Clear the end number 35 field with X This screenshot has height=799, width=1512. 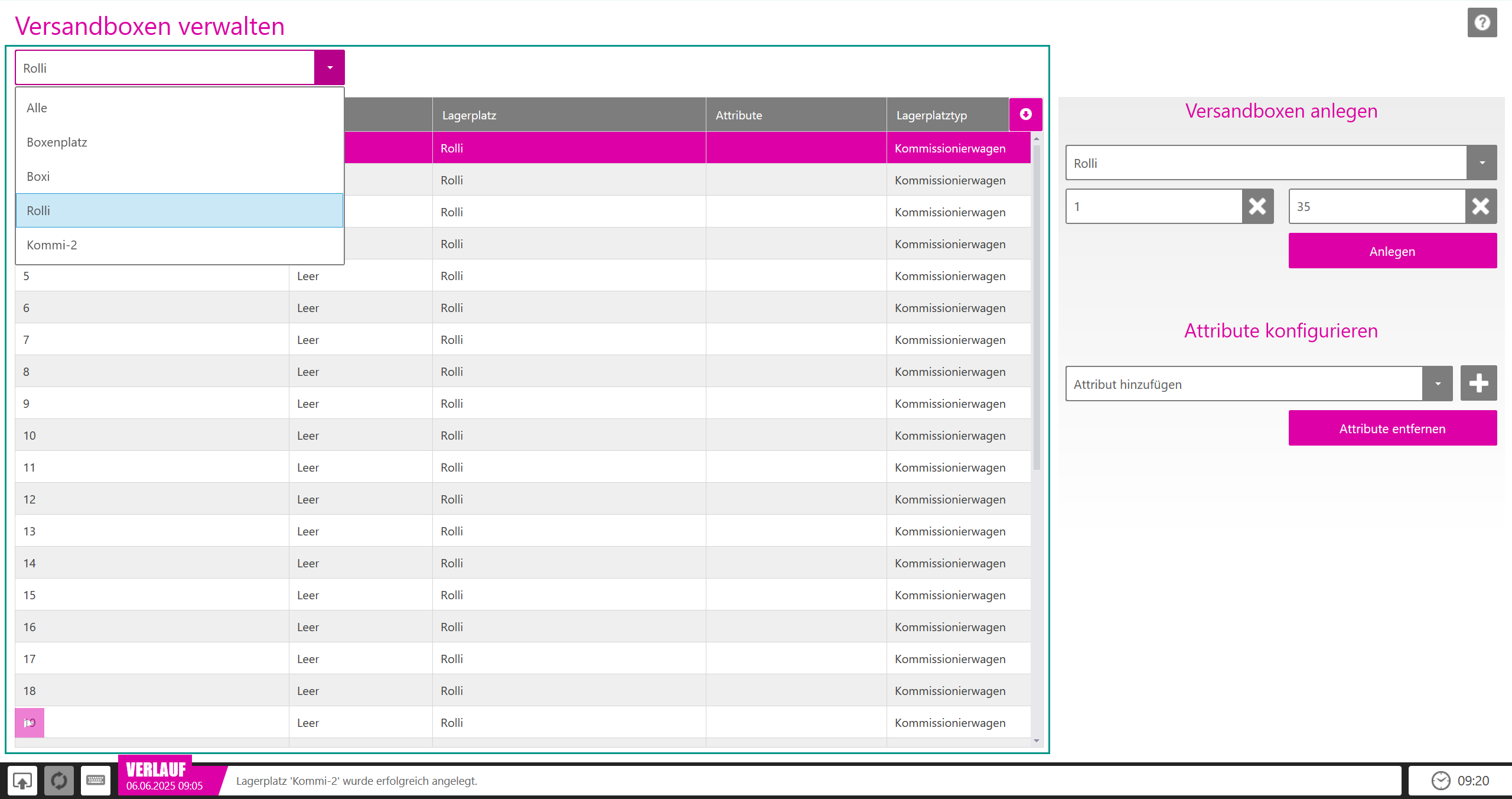1480,206
